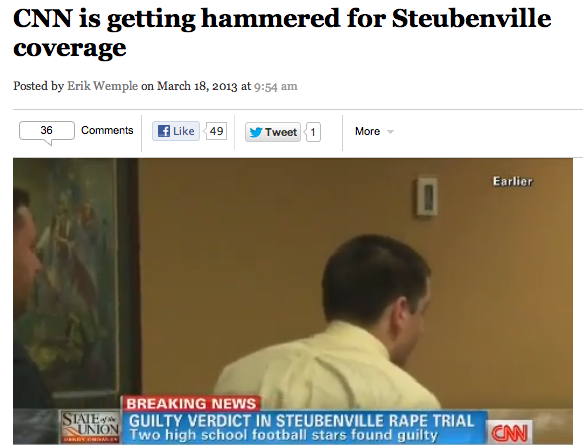Click the article headline about Steubenville coverage
583x445 pixels.
[282, 33]
